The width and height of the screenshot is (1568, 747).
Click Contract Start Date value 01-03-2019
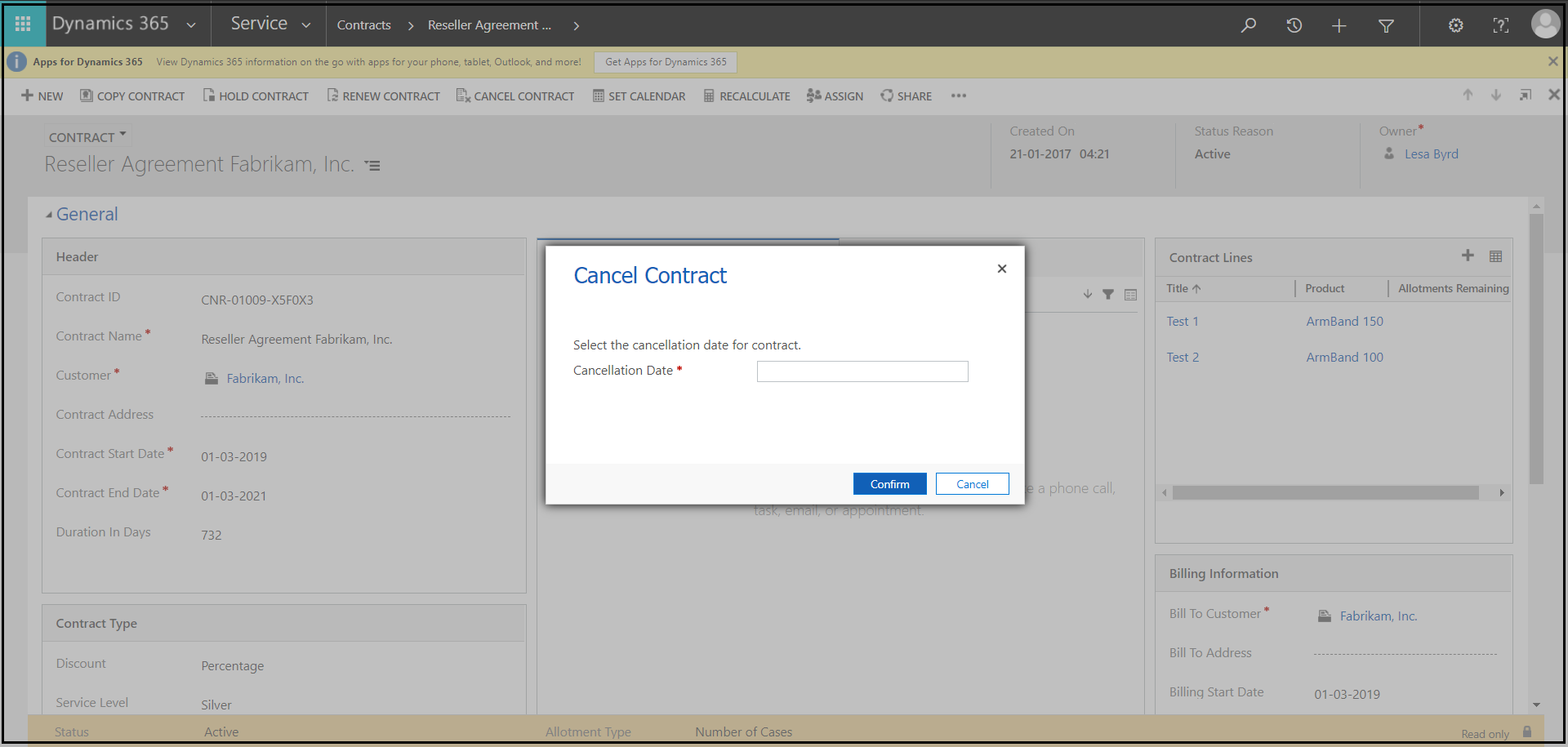click(x=234, y=456)
